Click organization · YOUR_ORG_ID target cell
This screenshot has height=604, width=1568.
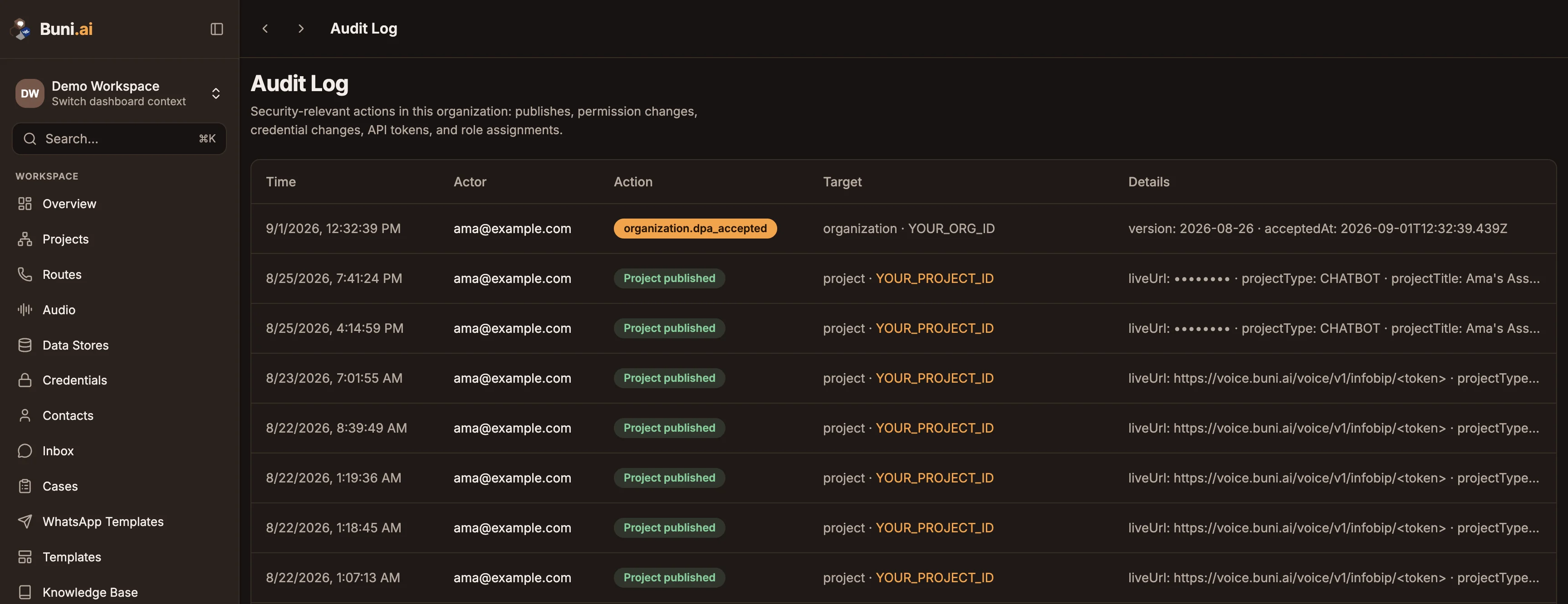(909, 228)
